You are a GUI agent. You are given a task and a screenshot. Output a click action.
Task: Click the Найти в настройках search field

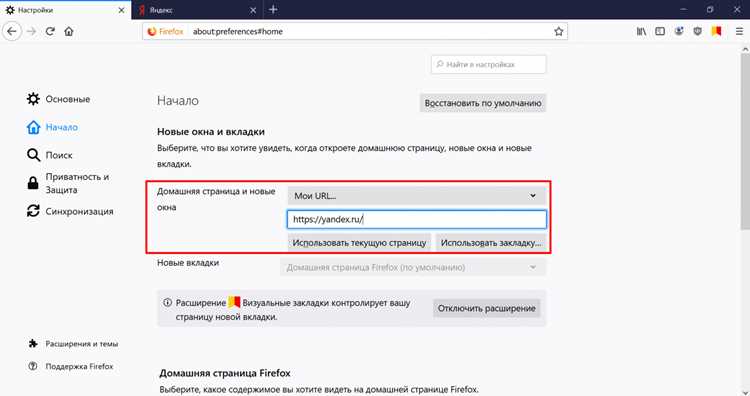tap(488, 65)
